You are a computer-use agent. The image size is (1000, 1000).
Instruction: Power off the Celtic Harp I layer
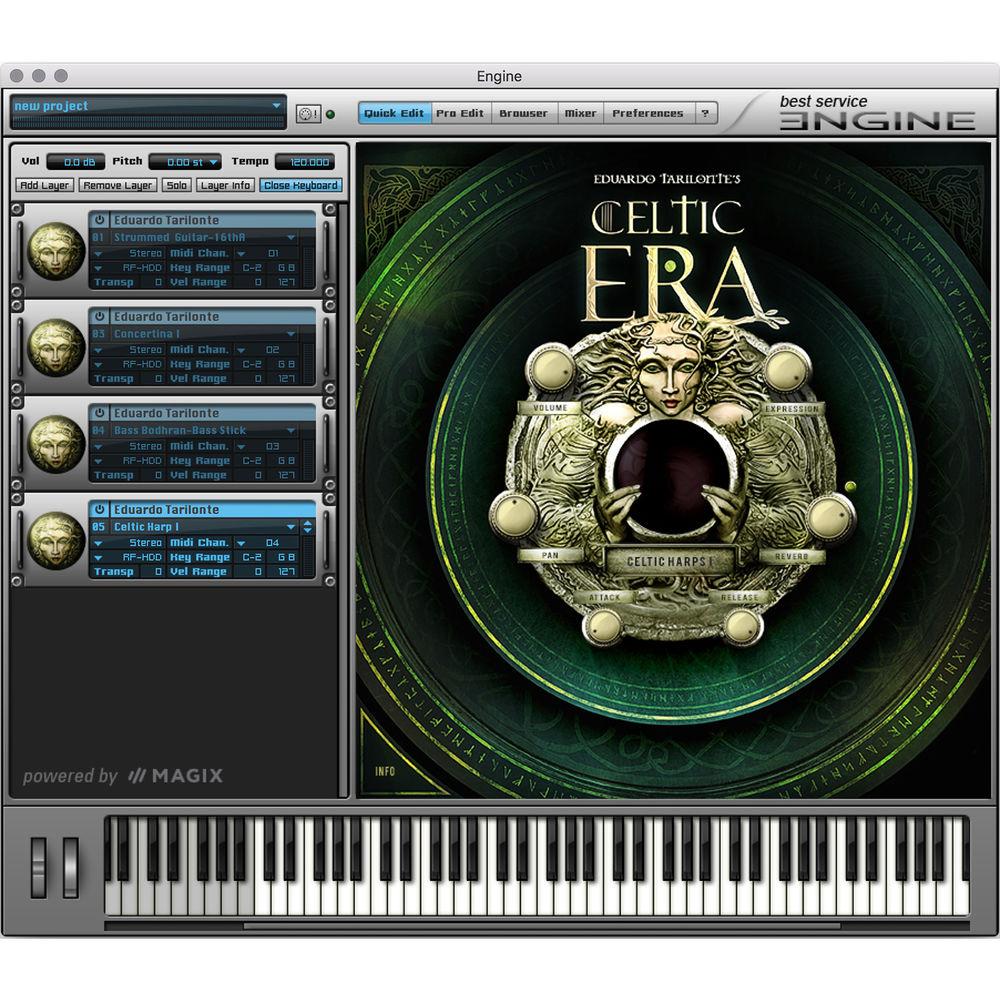pyautogui.click(x=98, y=510)
